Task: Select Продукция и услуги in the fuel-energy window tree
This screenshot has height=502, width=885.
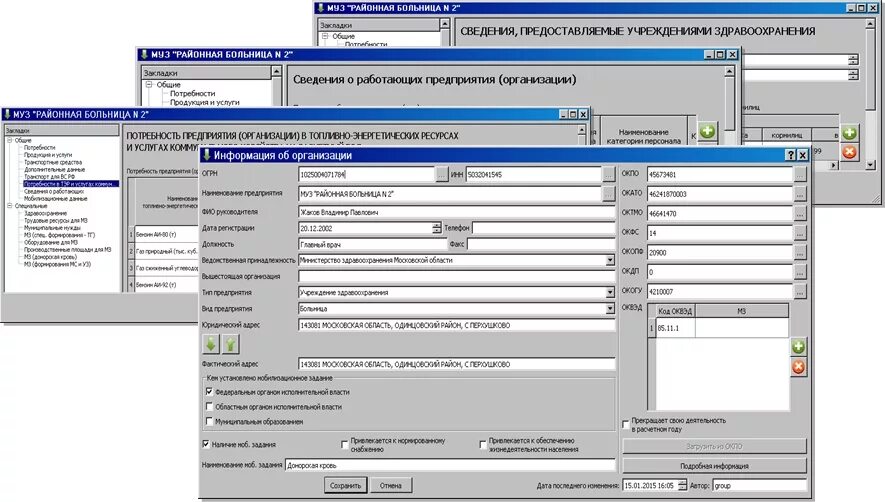Action: click(48, 155)
